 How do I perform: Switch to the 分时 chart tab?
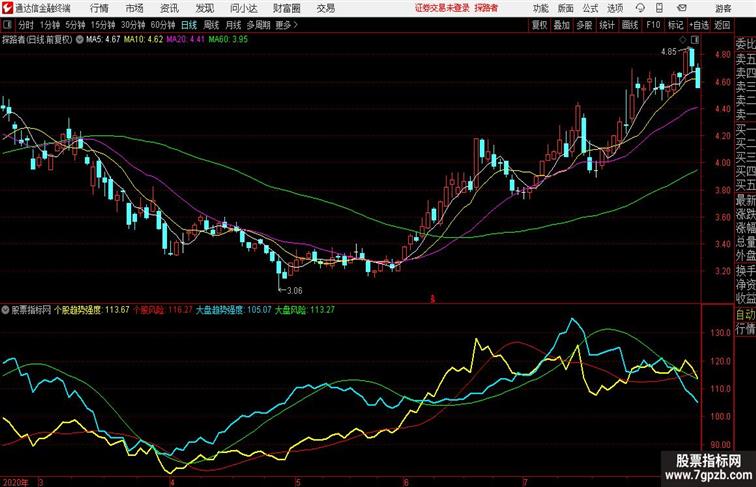(26, 25)
